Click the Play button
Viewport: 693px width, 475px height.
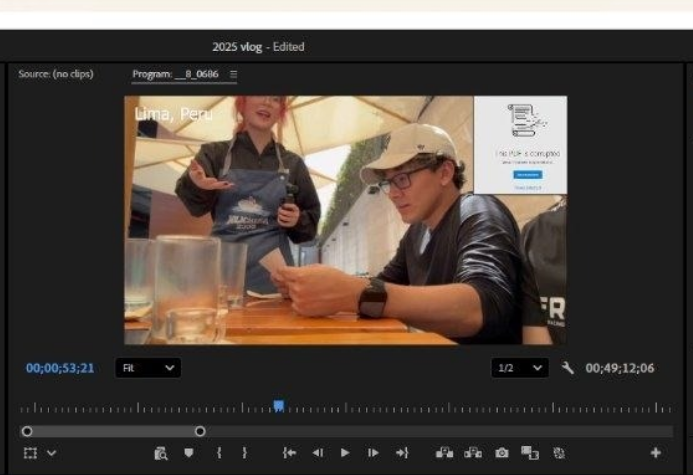tap(345, 453)
